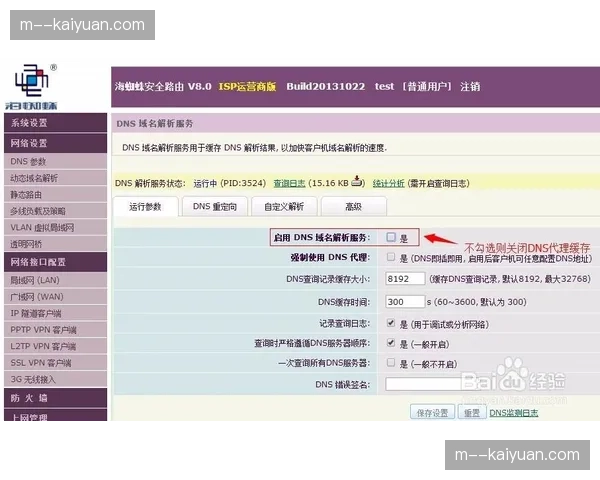The height and width of the screenshot is (480, 600).
Task: Click the DNS 错误签名 input field
Action: coord(425,384)
